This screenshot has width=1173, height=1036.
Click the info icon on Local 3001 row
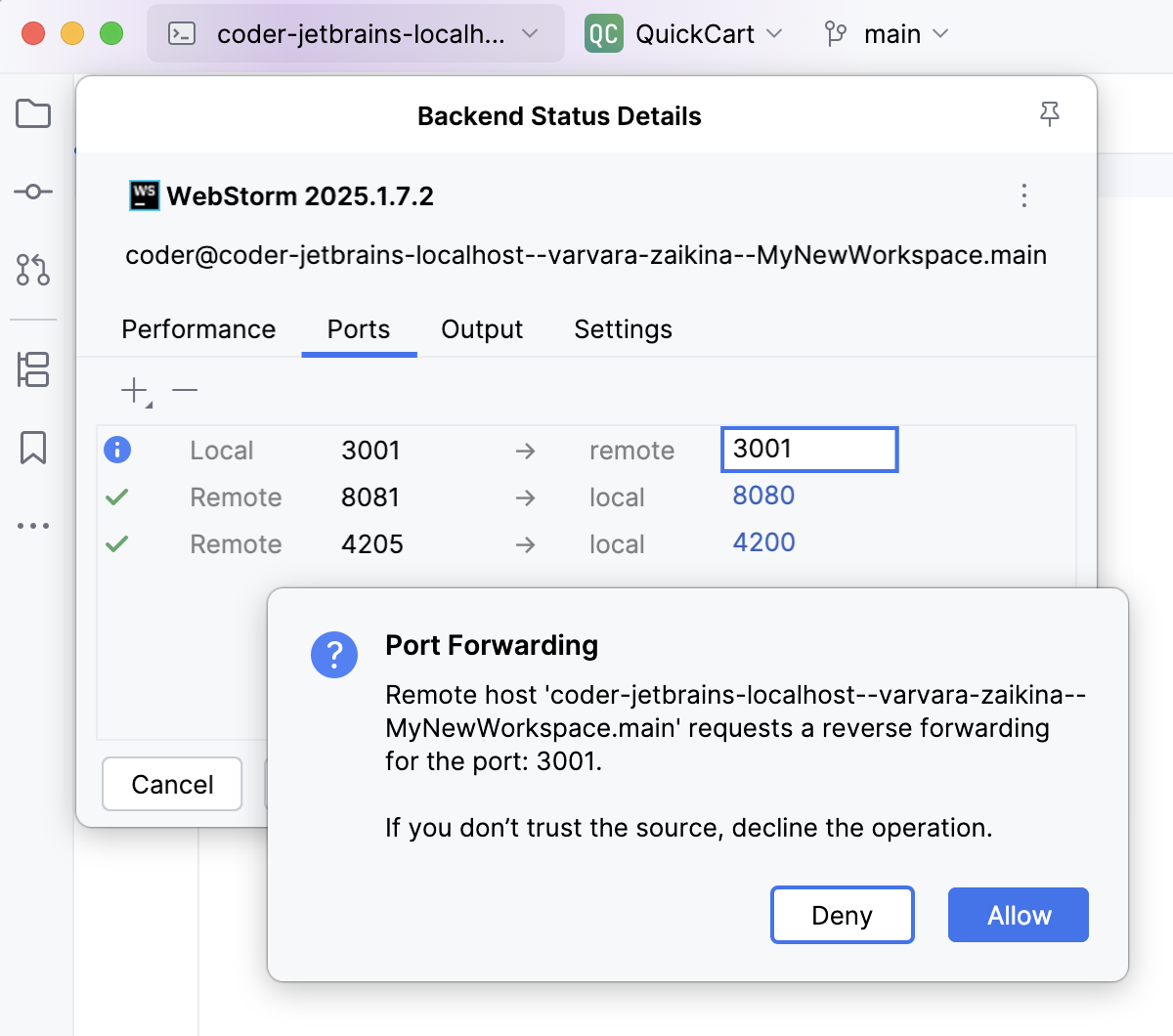(x=117, y=450)
